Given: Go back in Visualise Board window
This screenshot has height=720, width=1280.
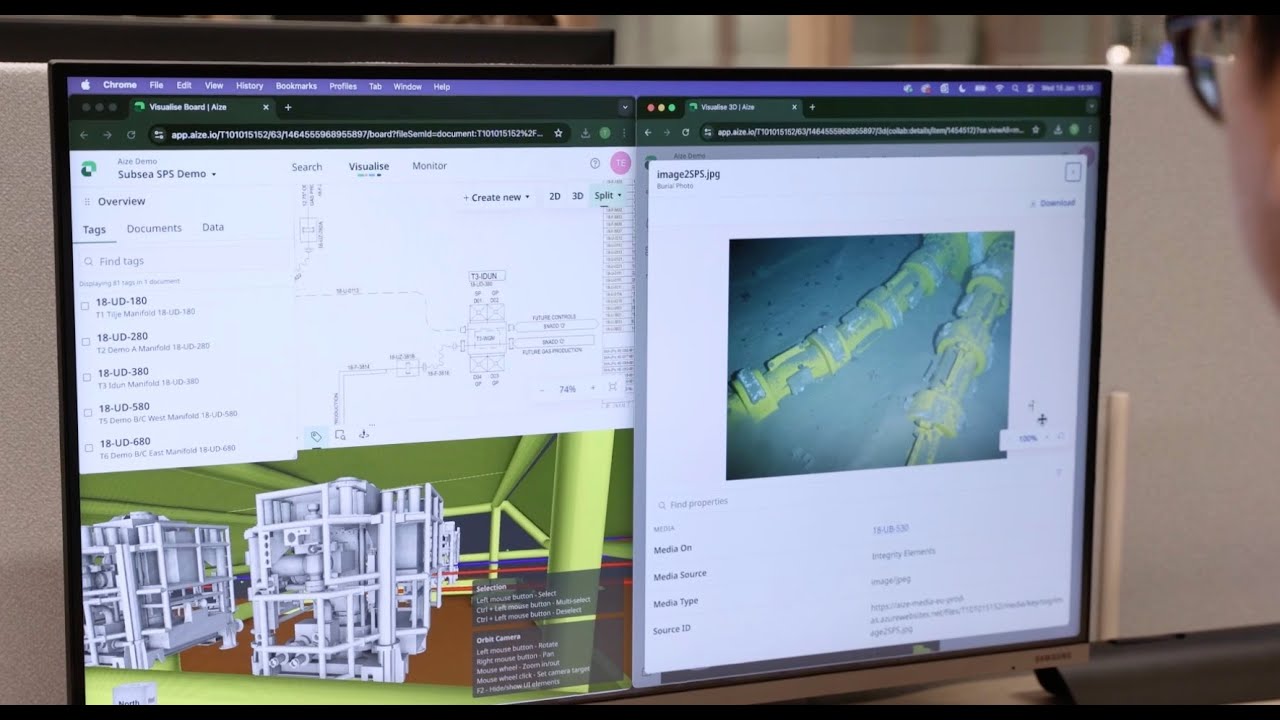Looking at the screenshot, I should point(84,134).
